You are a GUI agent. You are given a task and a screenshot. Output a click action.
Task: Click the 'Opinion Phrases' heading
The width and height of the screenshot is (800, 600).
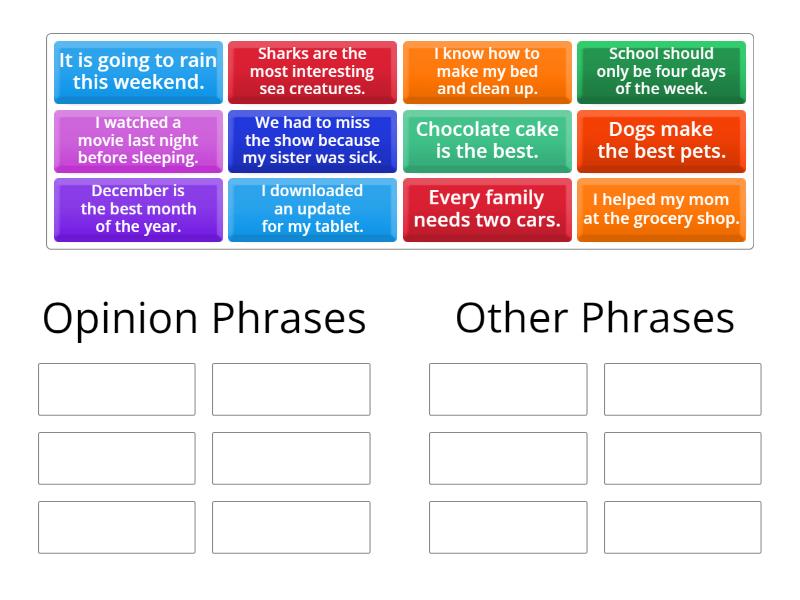pos(203,318)
